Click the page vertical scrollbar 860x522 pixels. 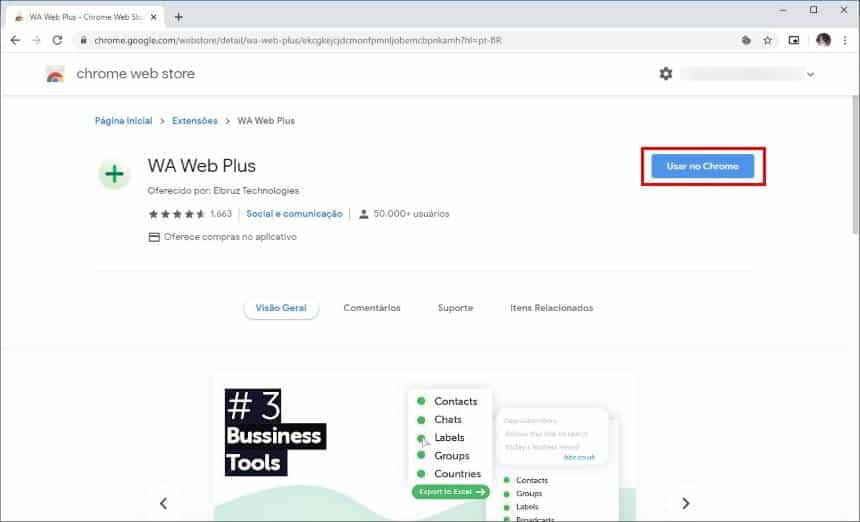(x=855, y=164)
